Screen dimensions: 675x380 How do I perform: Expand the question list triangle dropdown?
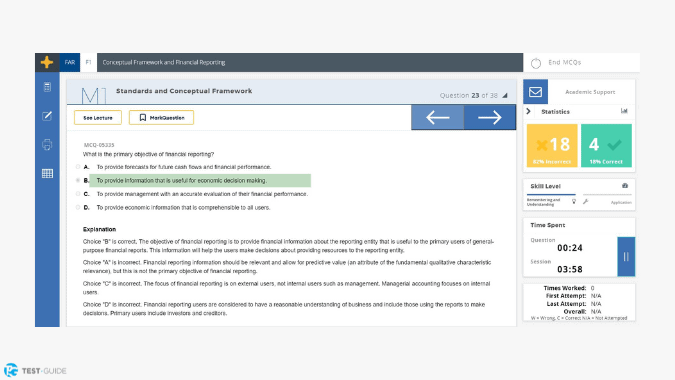tap(505, 96)
